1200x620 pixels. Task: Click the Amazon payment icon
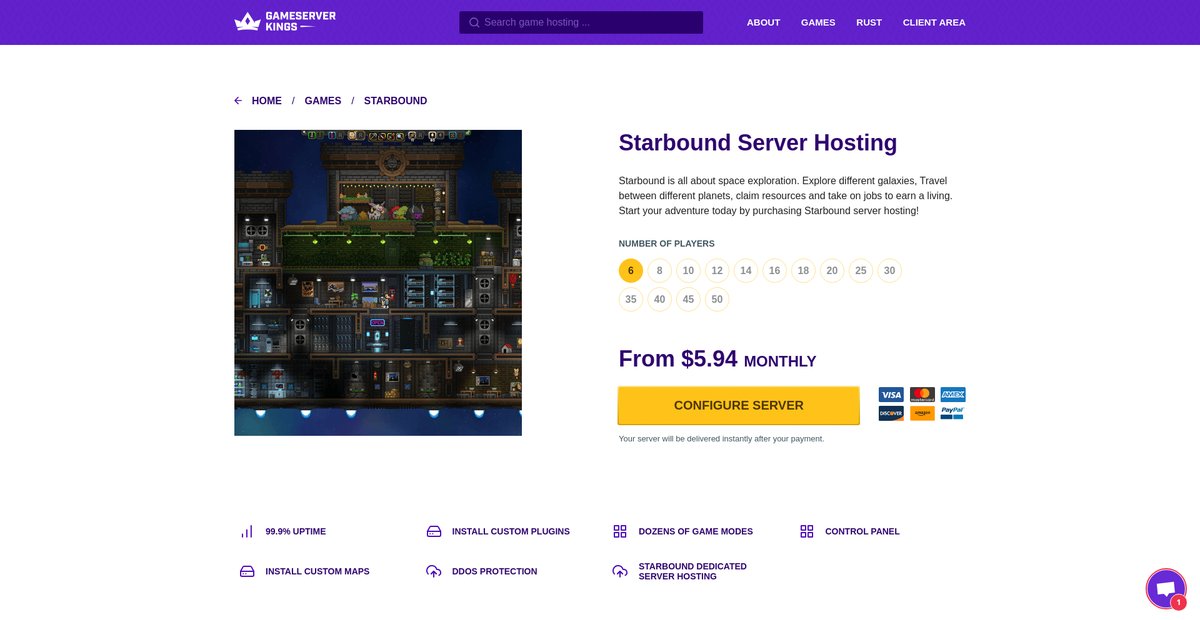click(922, 413)
